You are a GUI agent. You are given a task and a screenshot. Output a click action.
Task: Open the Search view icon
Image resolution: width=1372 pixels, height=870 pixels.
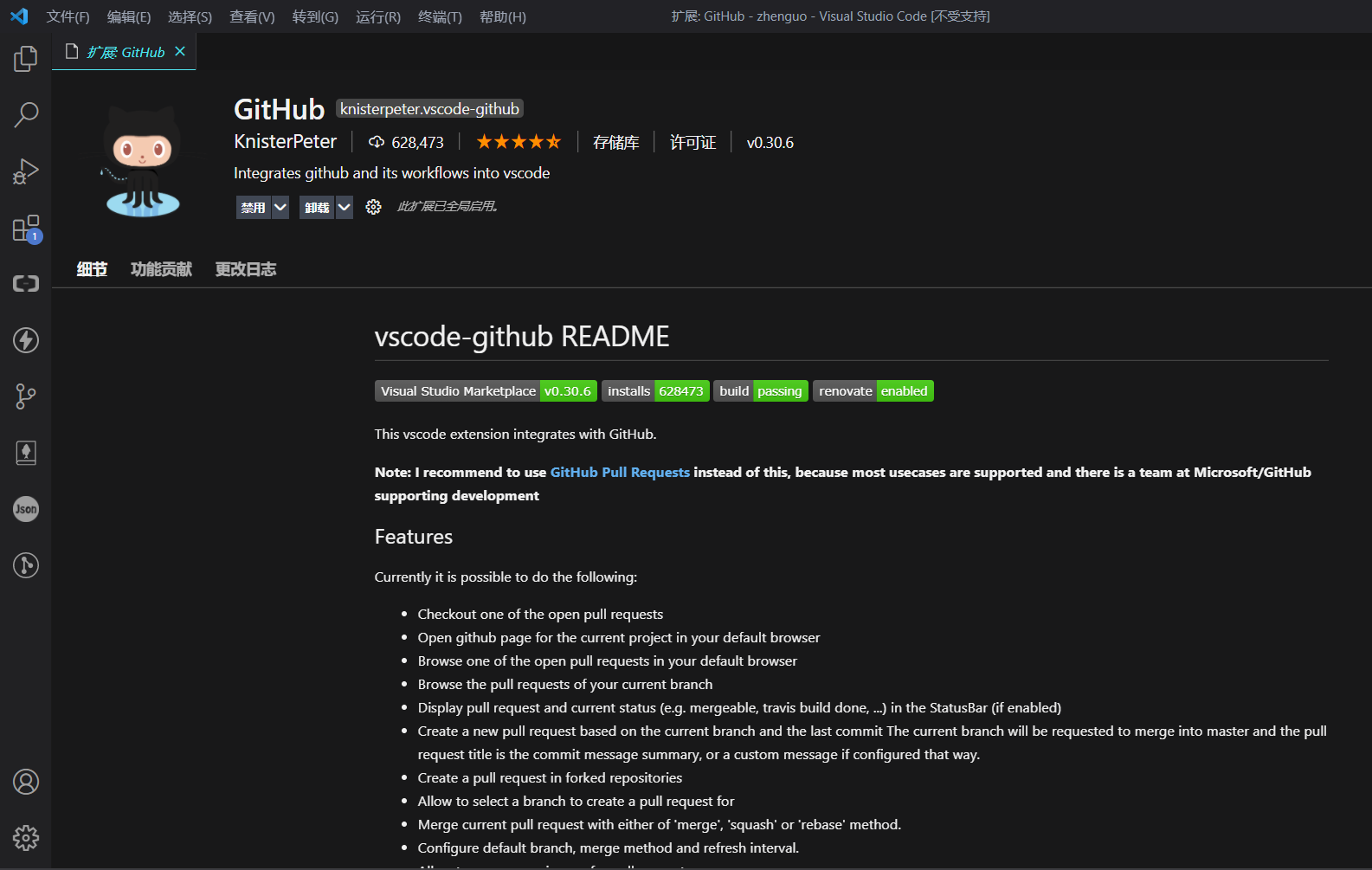(x=26, y=115)
